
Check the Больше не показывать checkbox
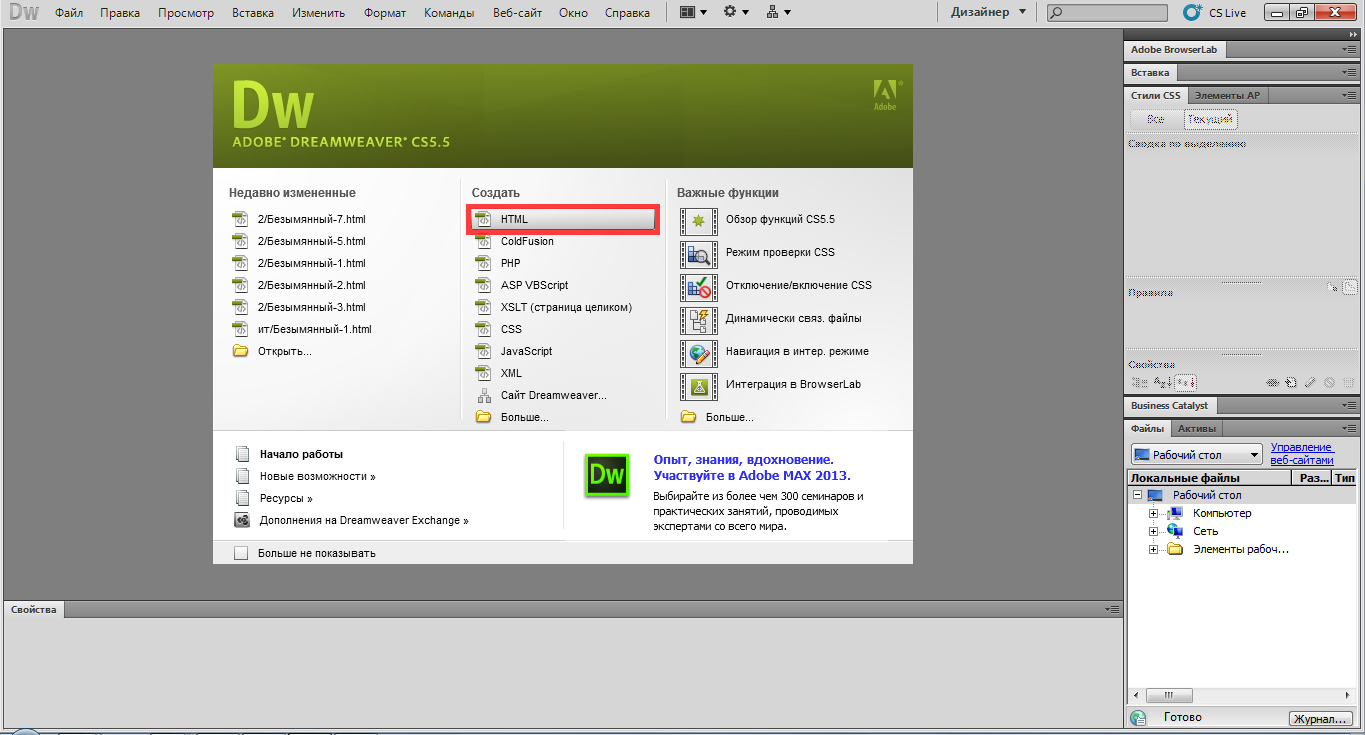(241, 553)
